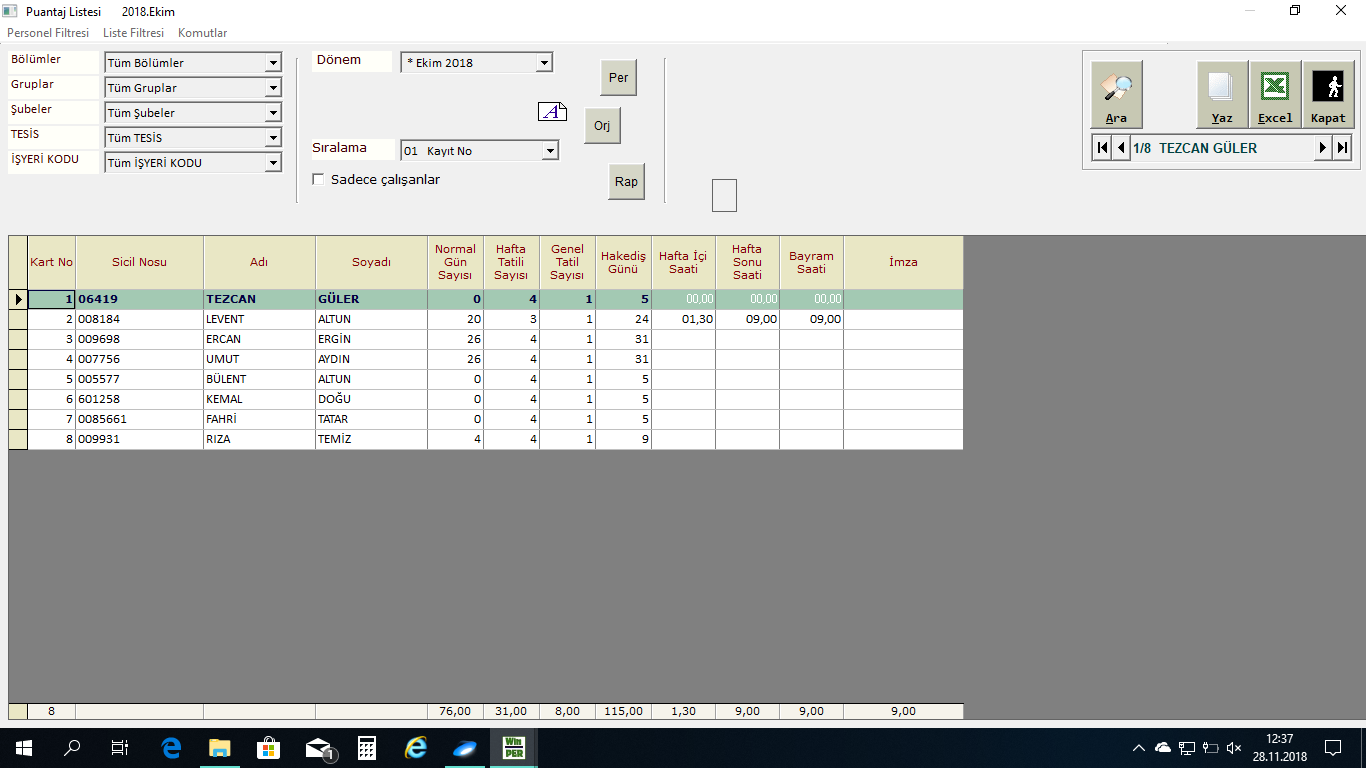1366x768 pixels.
Task: Open the İŞYERİ KODU dropdown
Action: pos(273,163)
